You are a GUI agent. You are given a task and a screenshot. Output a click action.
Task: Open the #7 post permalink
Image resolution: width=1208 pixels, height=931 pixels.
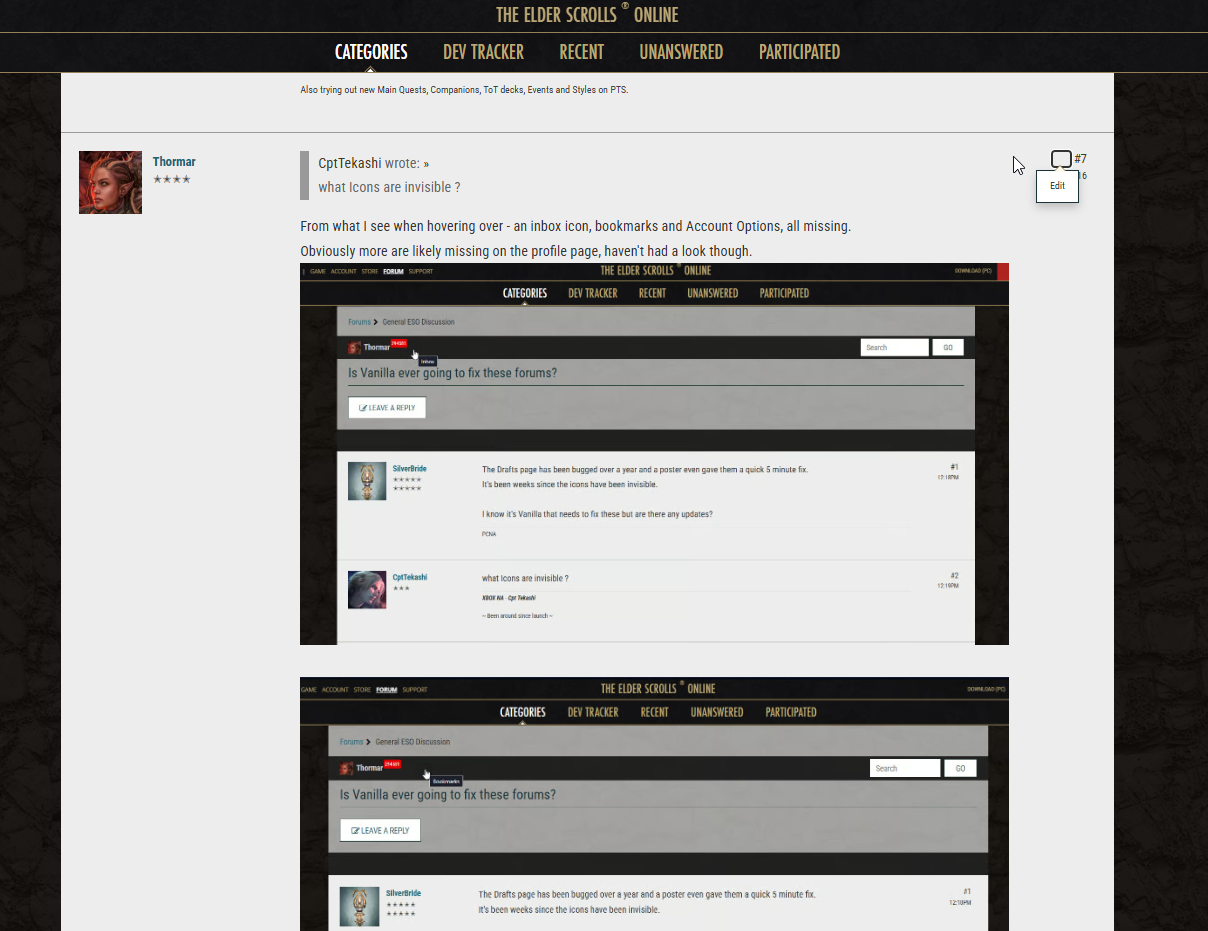coord(1080,159)
